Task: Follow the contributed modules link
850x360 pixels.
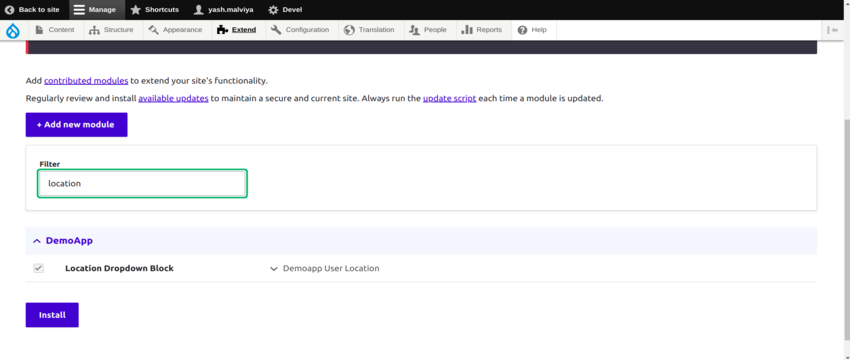Action: [86, 81]
